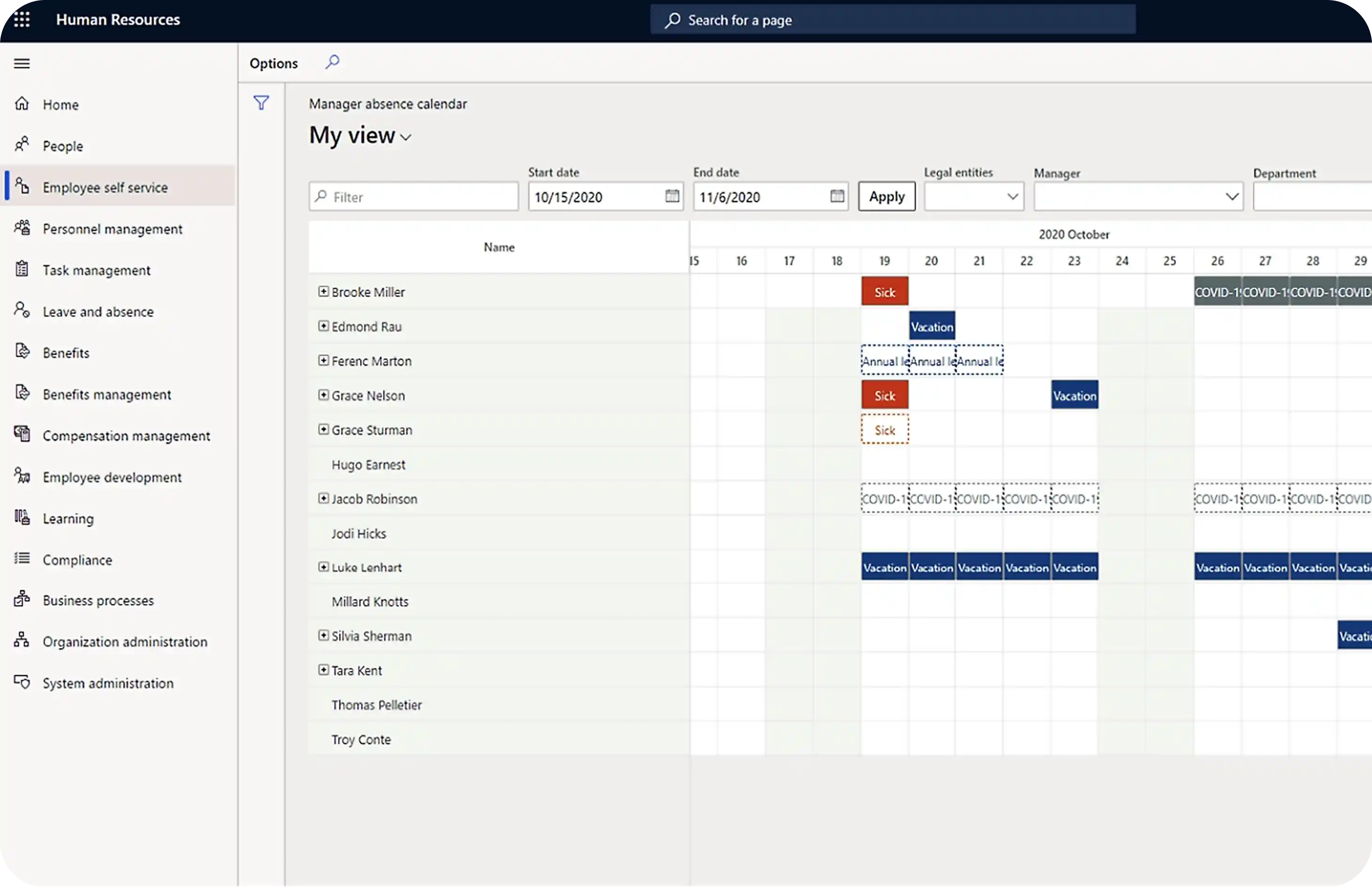
Task: Open Compensation management from the navigation pane
Action: pos(126,436)
